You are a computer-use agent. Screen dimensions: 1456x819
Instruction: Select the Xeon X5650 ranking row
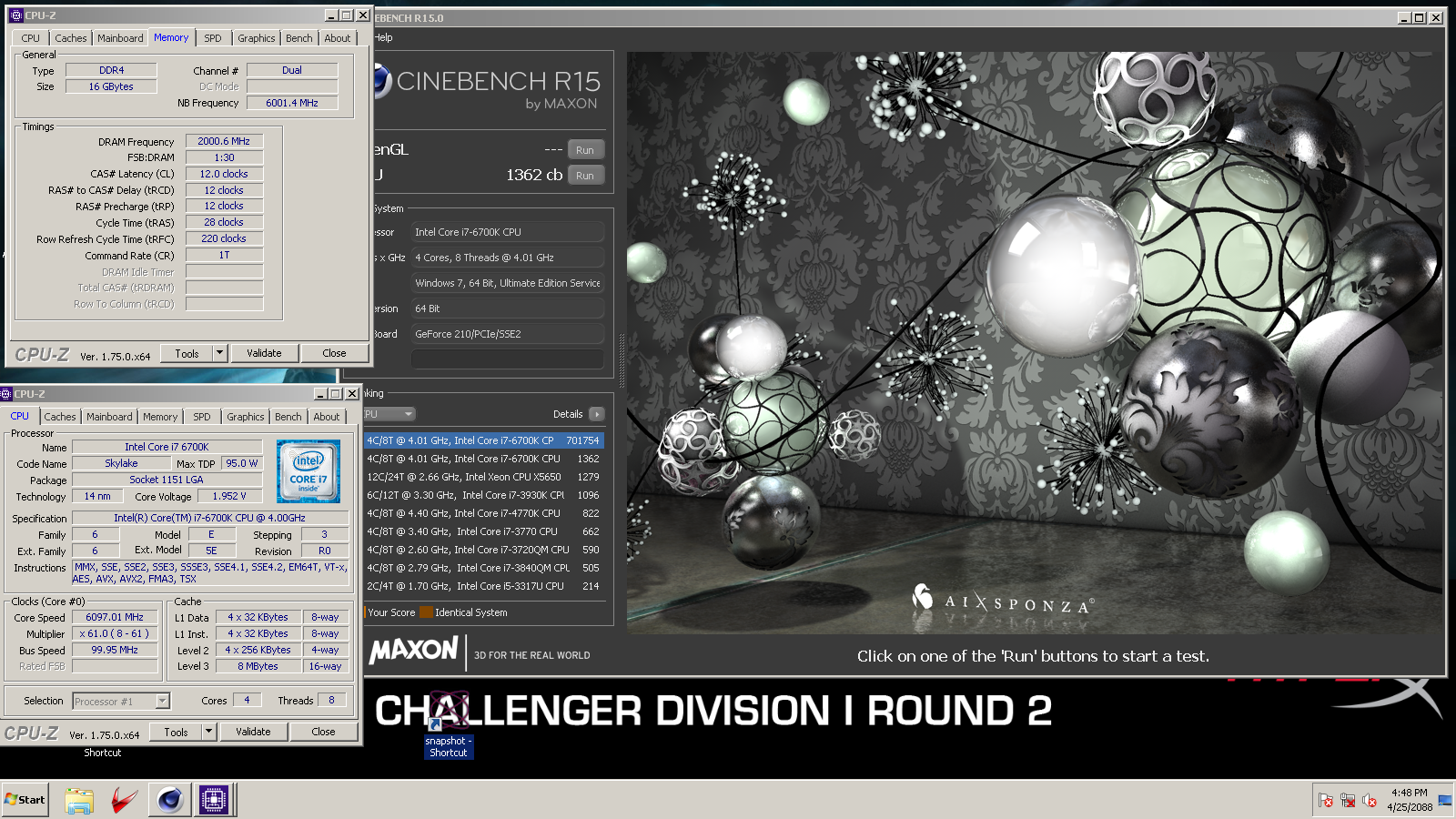483,477
